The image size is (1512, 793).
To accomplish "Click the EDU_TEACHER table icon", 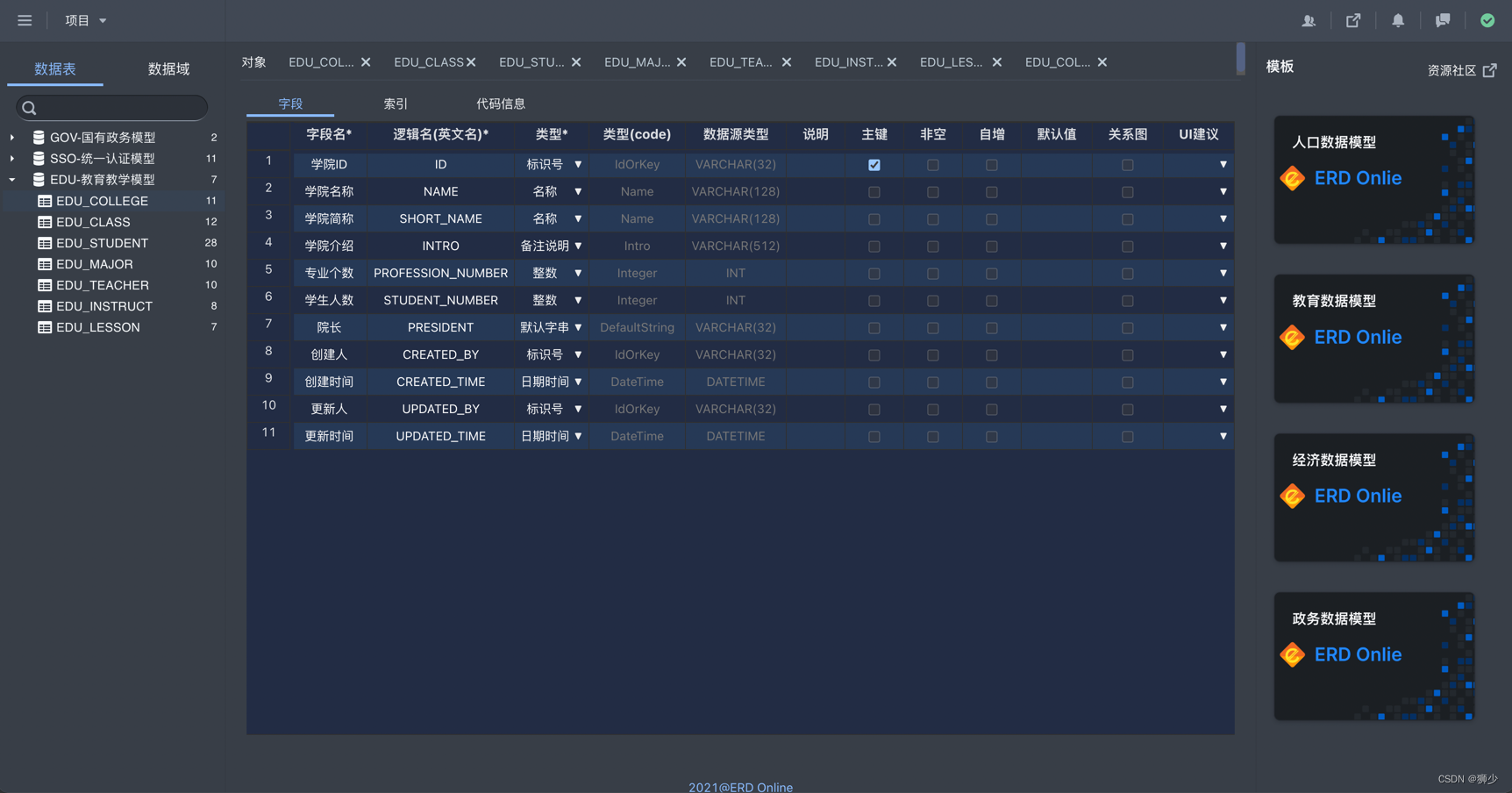I will [x=45, y=285].
